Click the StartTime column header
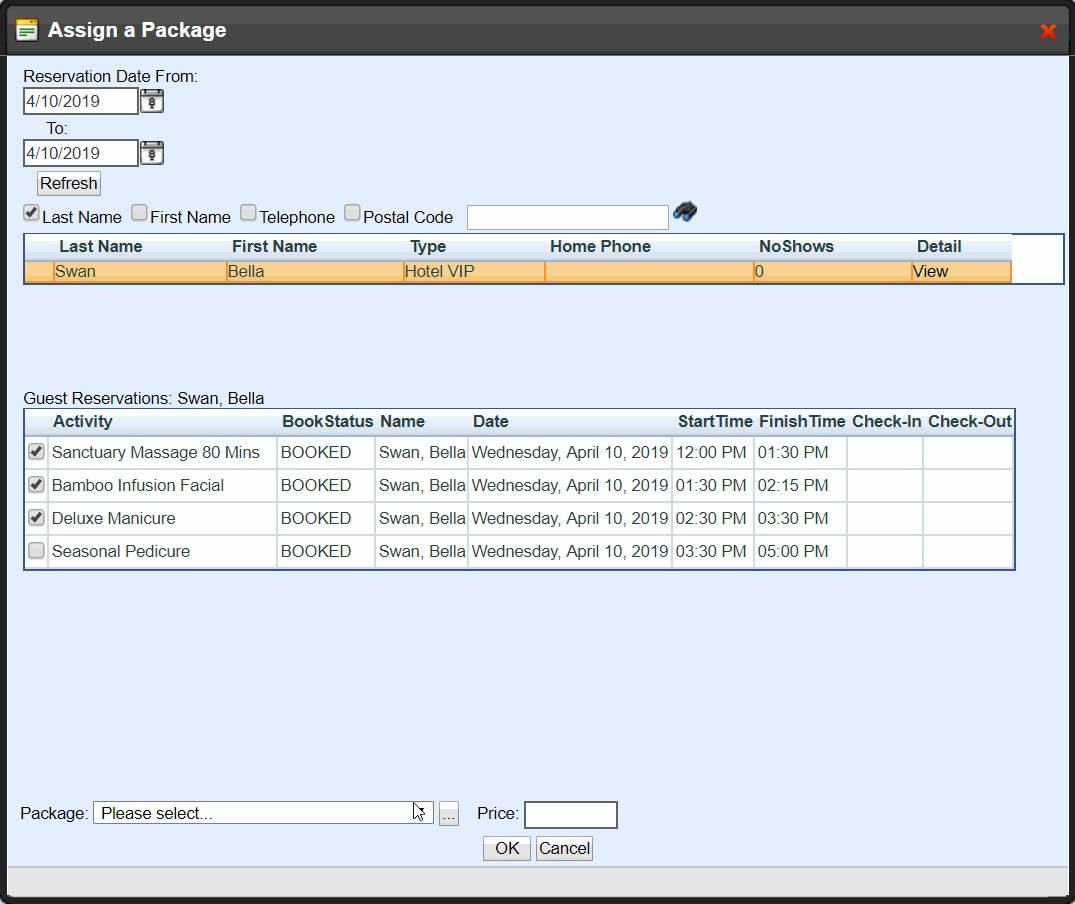Screen dimensions: 1075x904 (715, 422)
